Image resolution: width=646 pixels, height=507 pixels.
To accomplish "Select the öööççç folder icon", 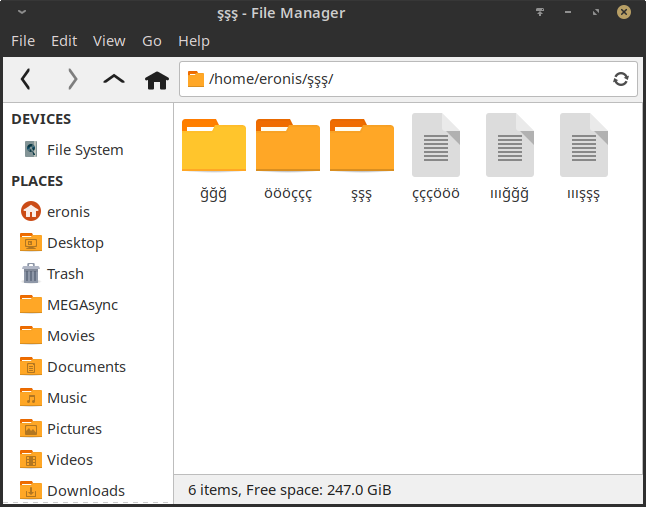I will point(288,145).
